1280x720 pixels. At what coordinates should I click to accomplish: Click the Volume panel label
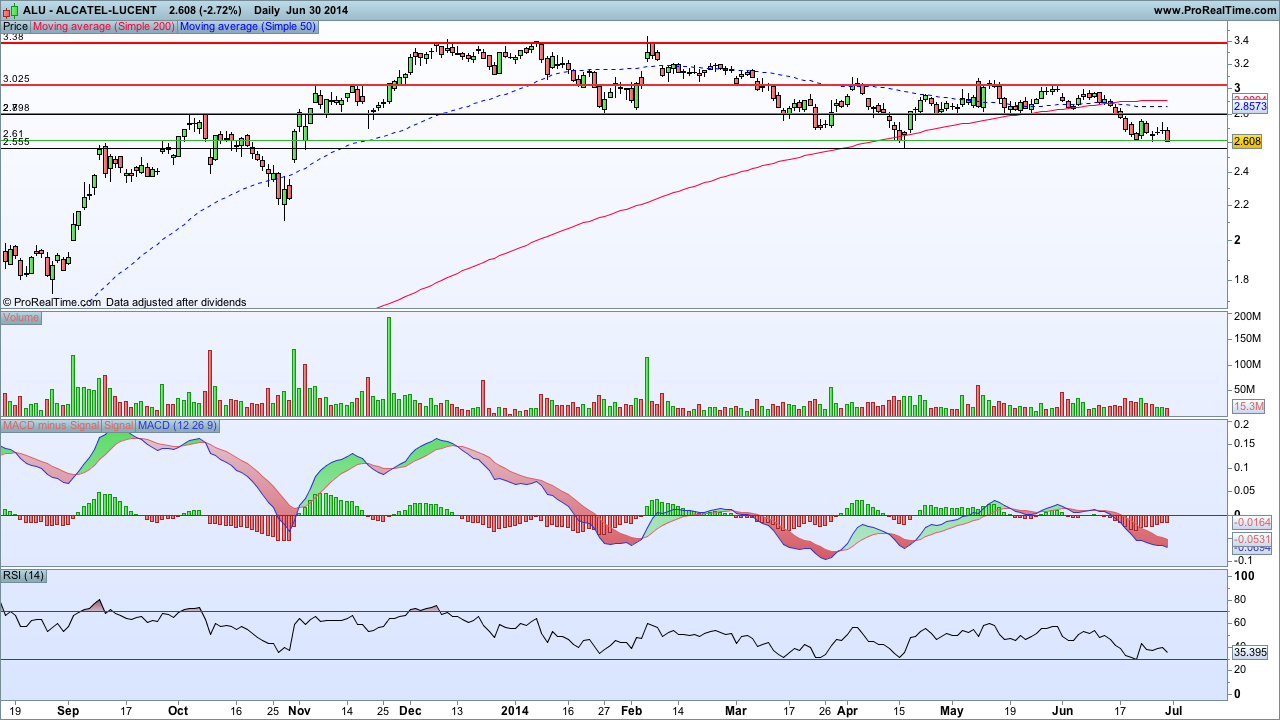[21, 318]
